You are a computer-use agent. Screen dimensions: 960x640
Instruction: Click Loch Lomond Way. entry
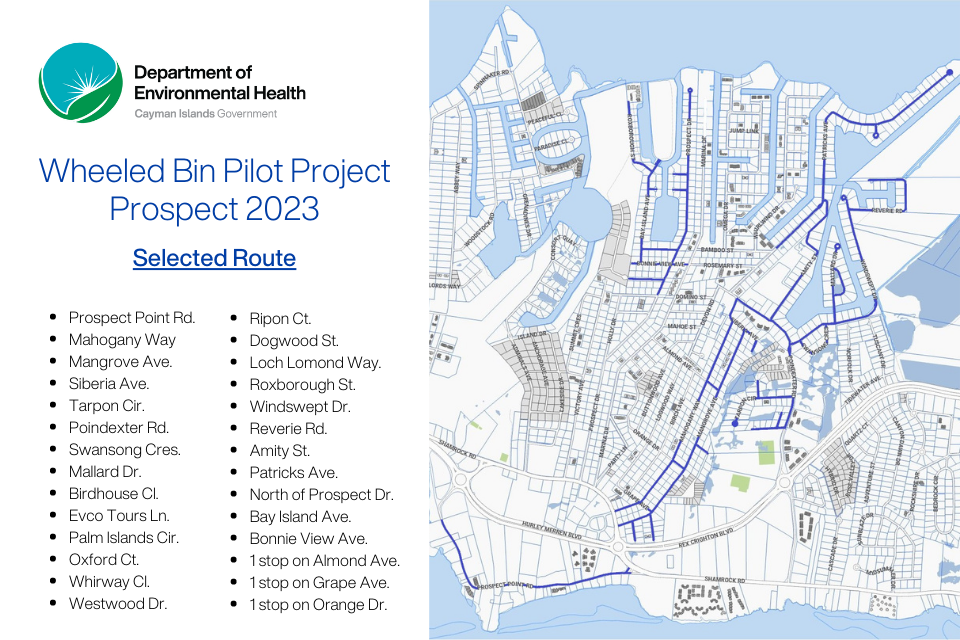(x=315, y=362)
